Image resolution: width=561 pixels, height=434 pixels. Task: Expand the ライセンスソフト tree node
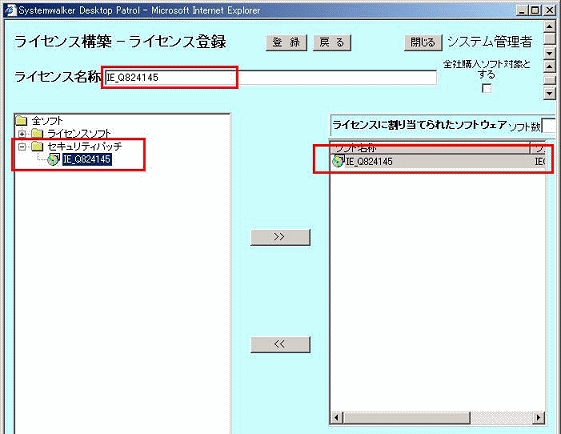[22, 134]
